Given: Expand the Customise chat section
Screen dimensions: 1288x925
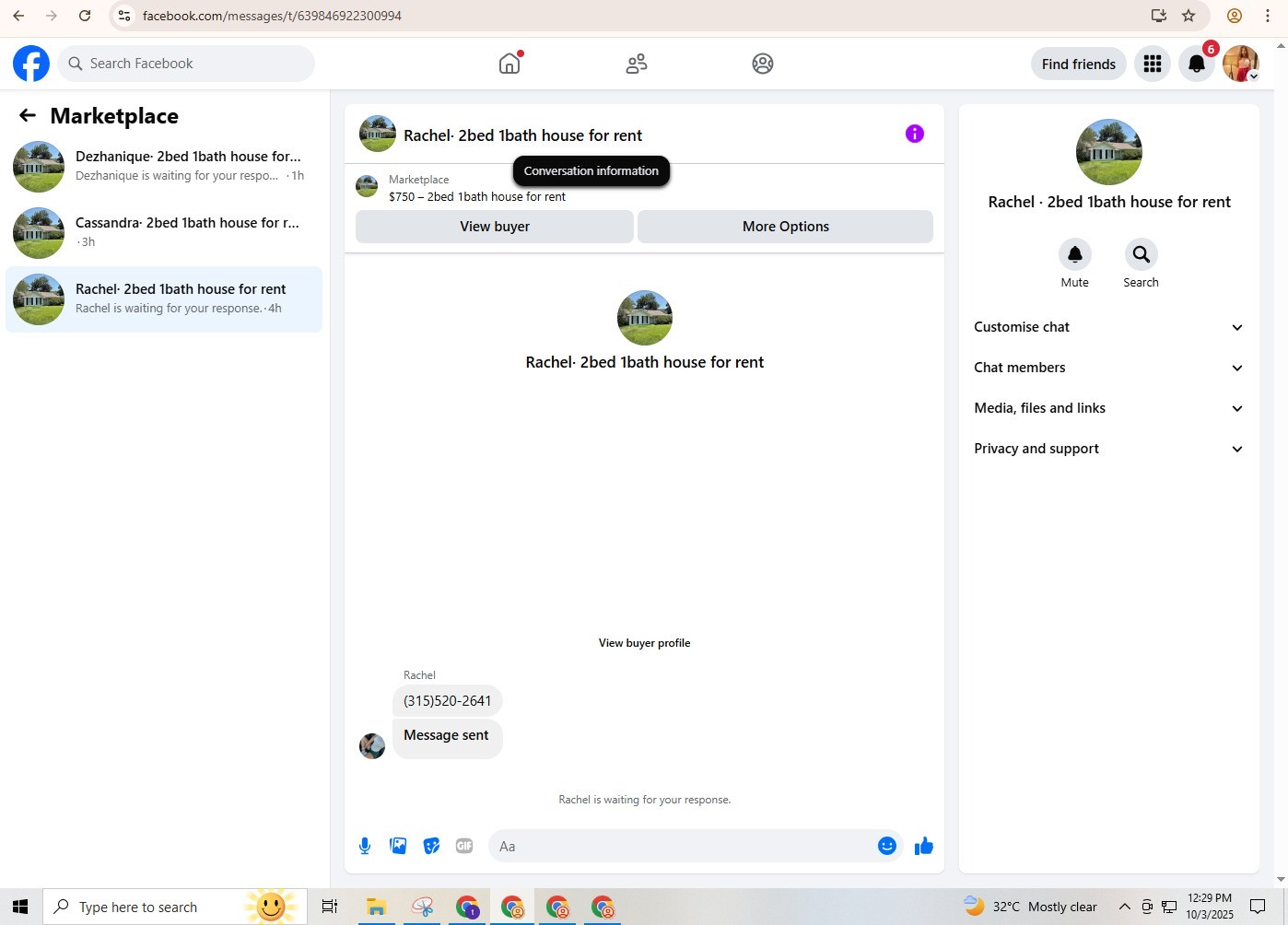Looking at the screenshot, I should pos(1109,327).
